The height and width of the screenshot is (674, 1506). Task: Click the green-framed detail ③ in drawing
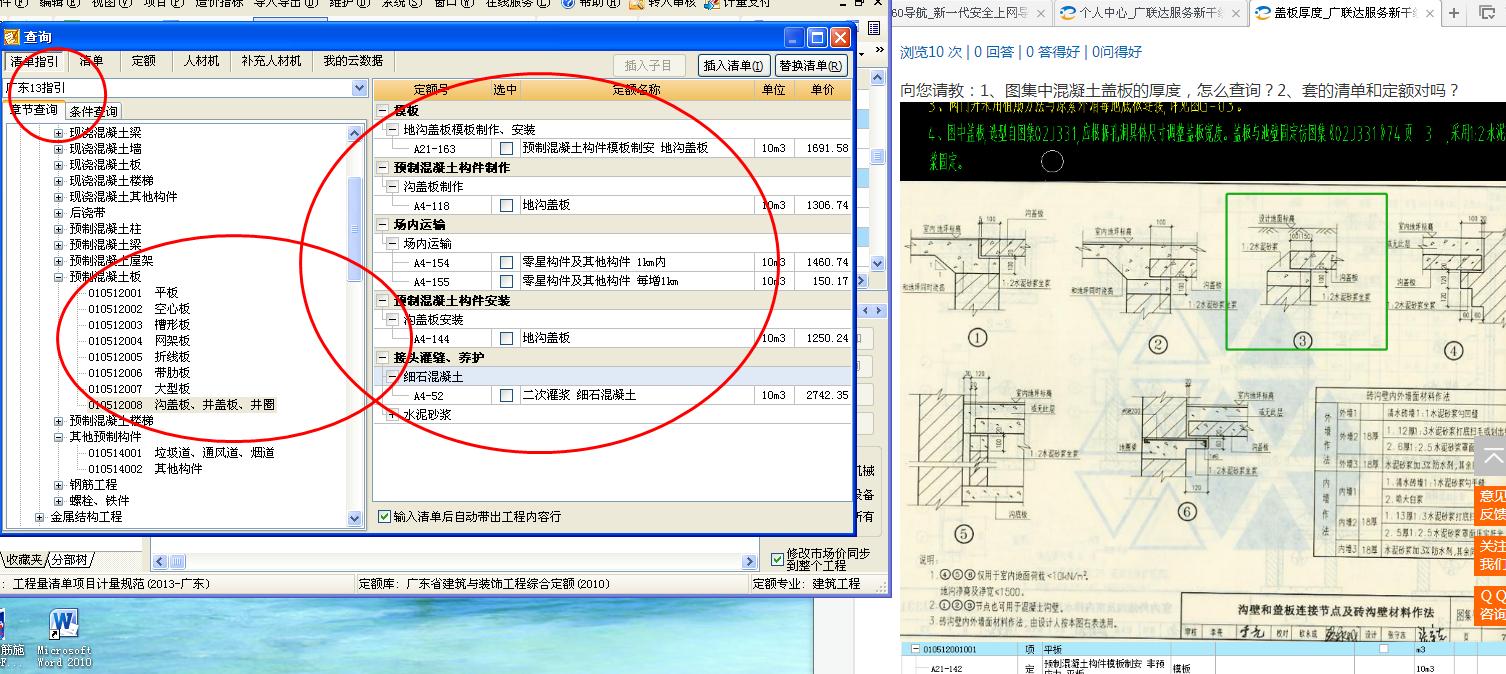pos(1306,271)
